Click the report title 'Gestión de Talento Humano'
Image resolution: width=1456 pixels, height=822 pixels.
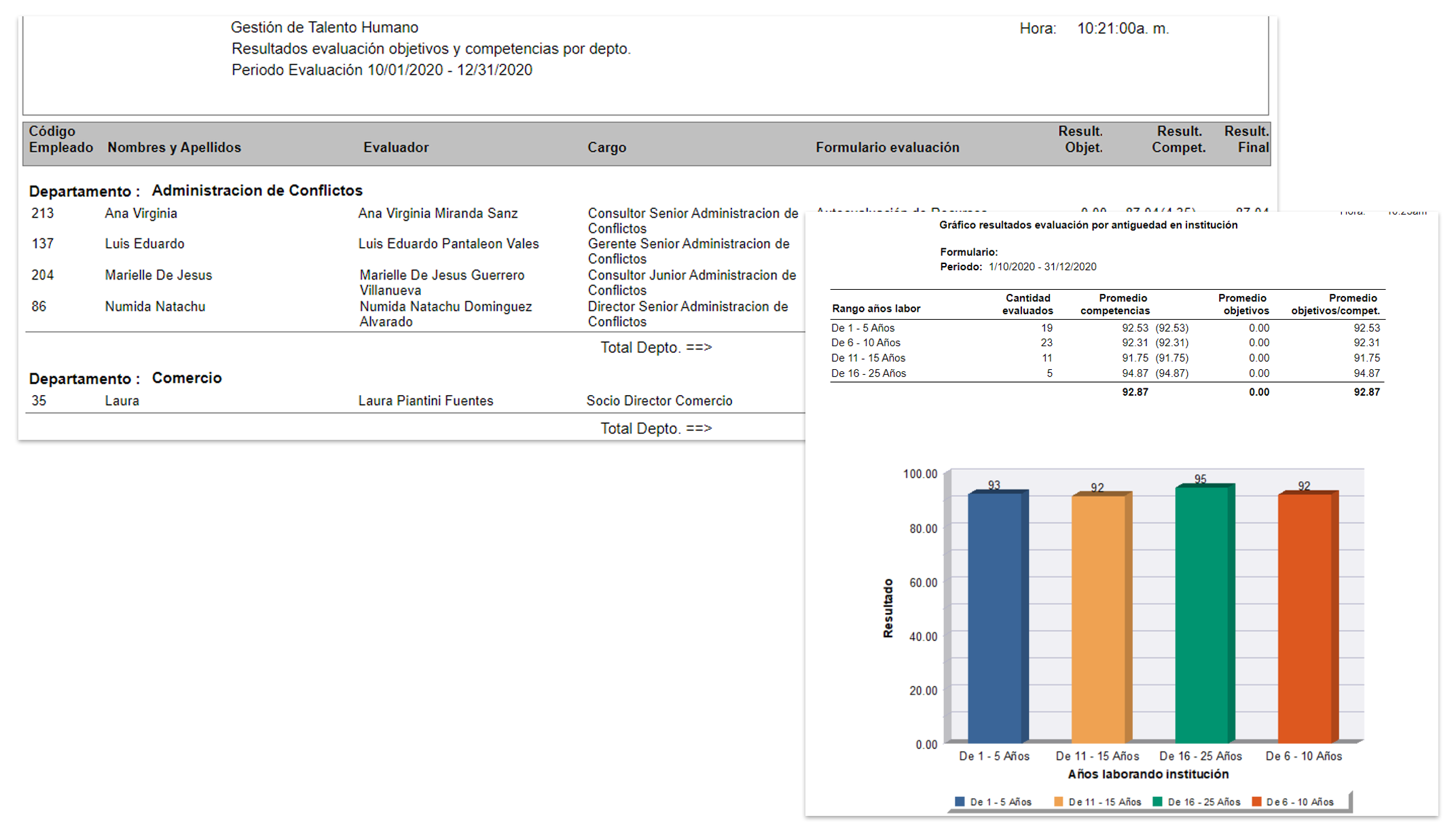click(x=325, y=27)
